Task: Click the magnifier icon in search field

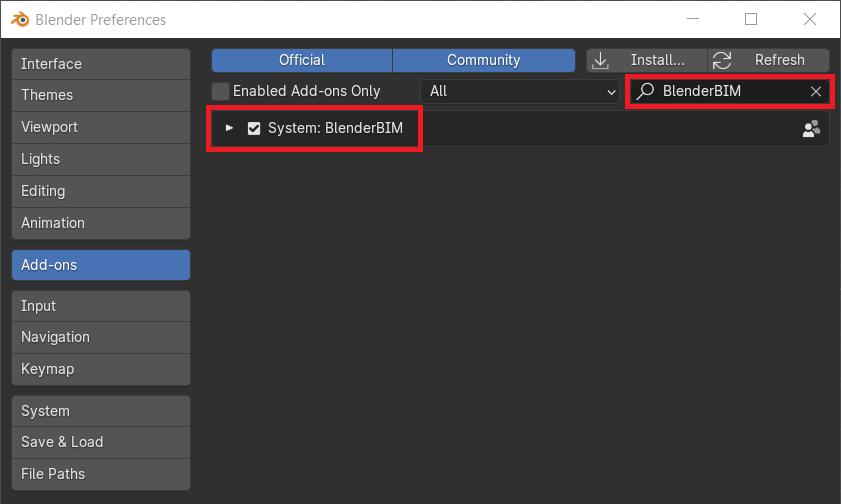Action: 645,91
